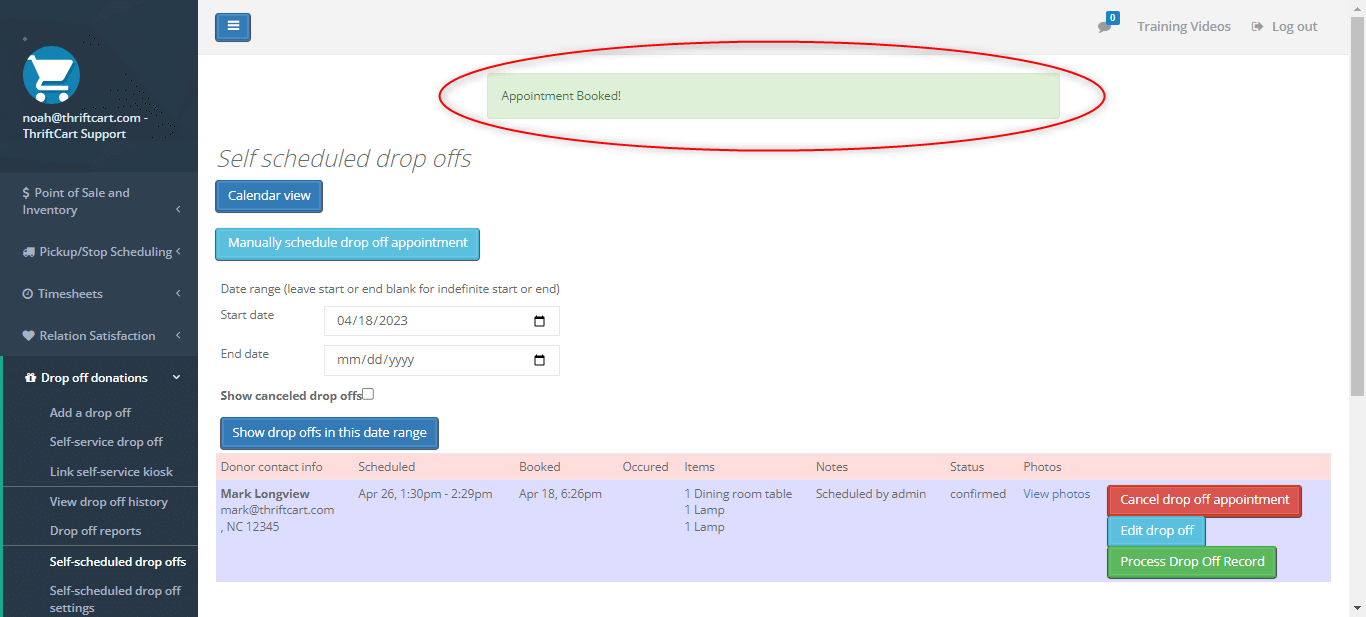The width and height of the screenshot is (1366, 617).
Task: Click the Notes column header
Action: click(x=832, y=467)
